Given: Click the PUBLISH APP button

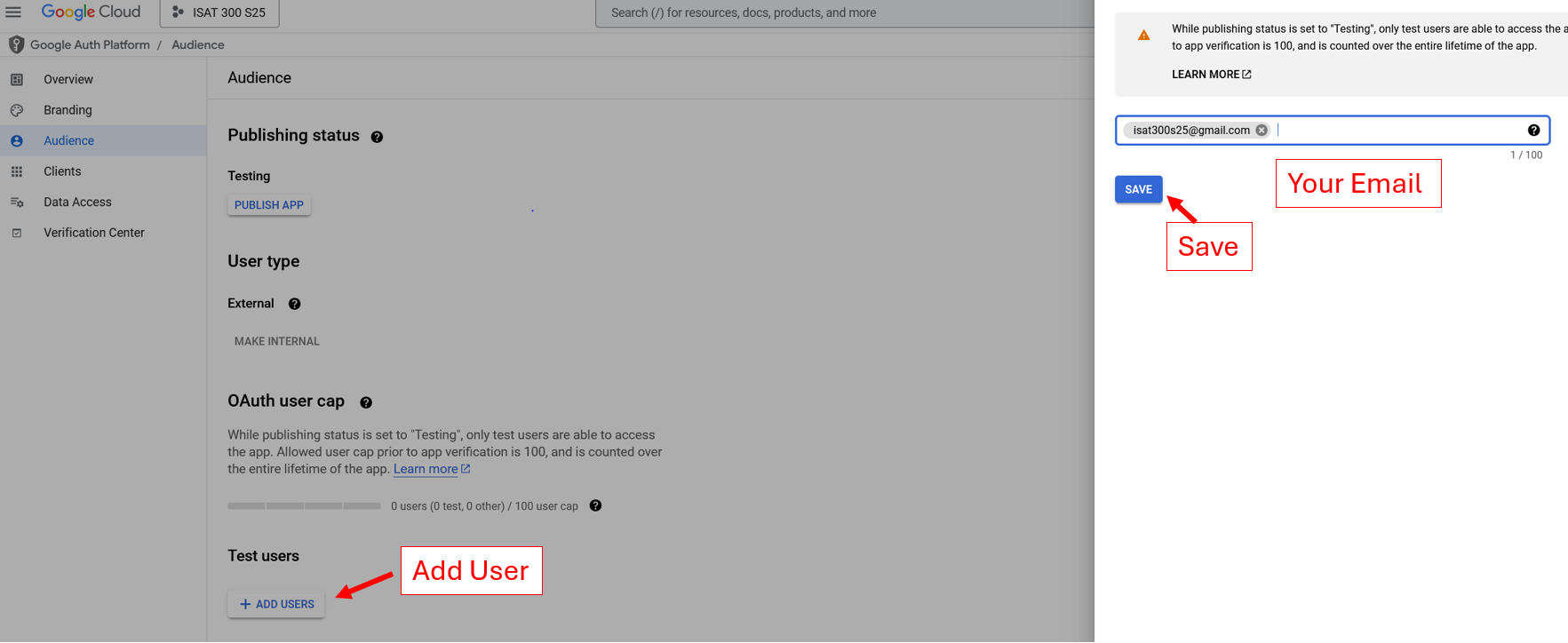Looking at the screenshot, I should (269, 205).
